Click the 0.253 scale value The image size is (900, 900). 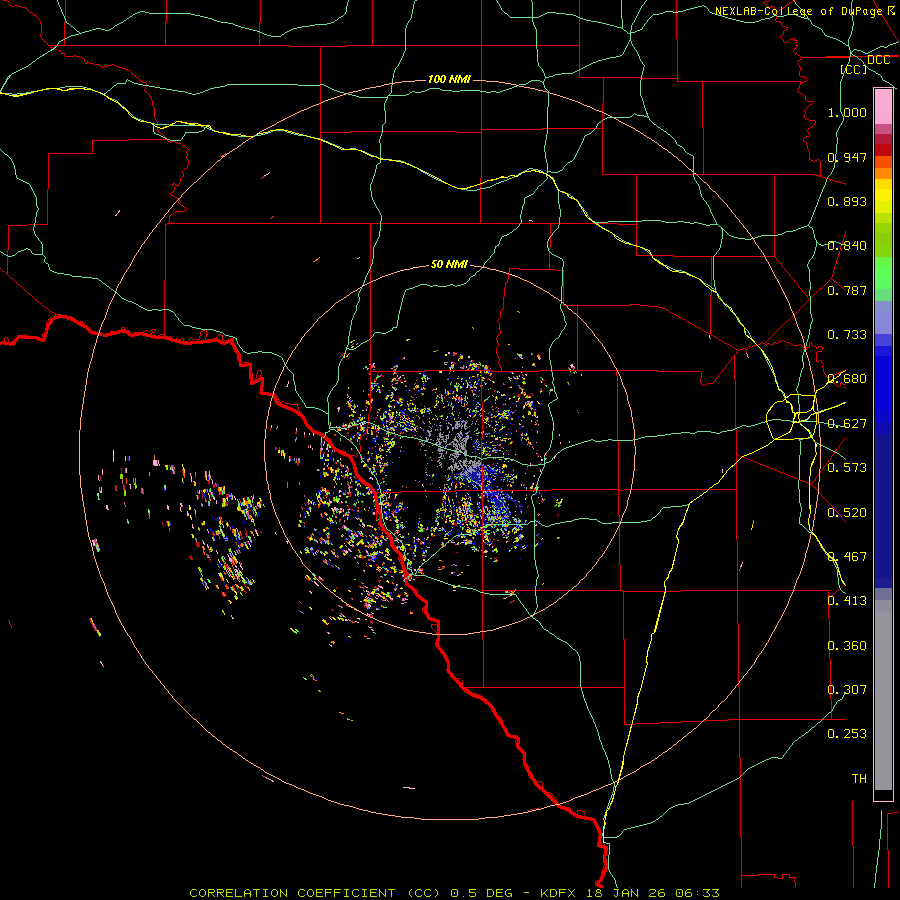point(847,734)
